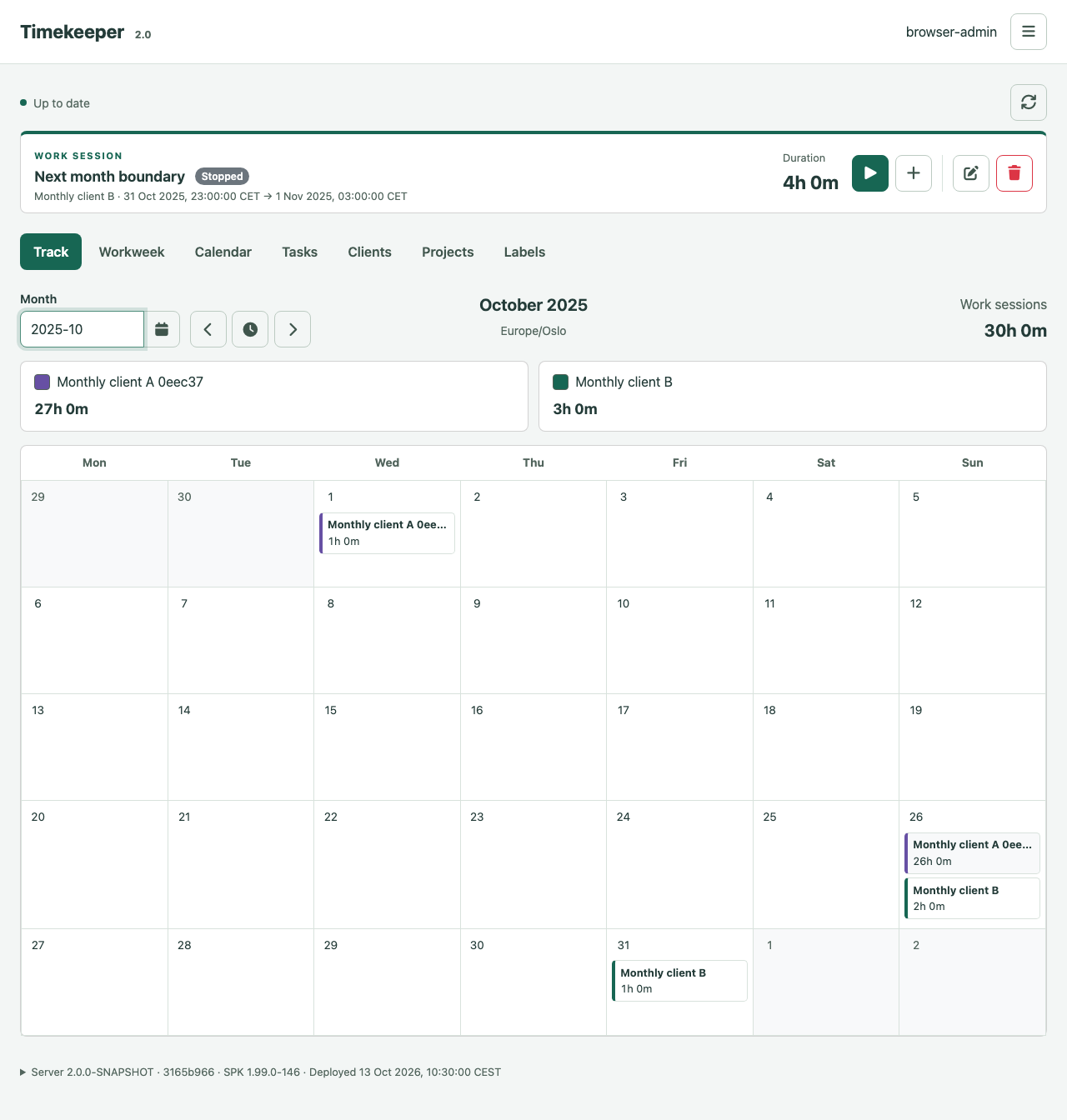Viewport: 1067px width, 1120px height.
Task: Delete the work session with trash icon
Action: pyautogui.click(x=1014, y=173)
